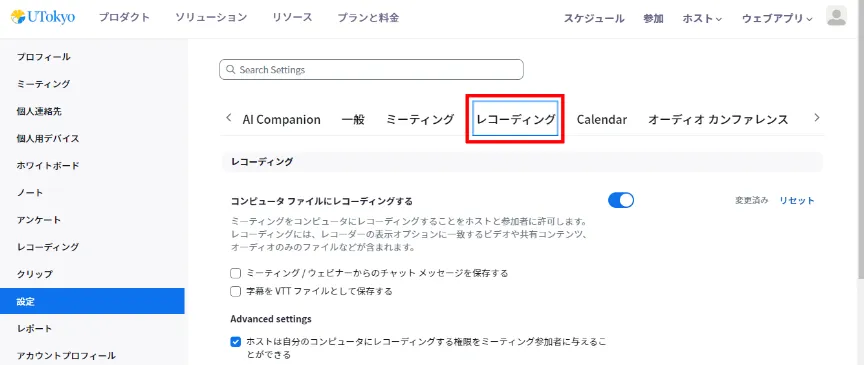Switch to the Calendar tab
The image size is (864, 365).
[x=602, y=119]
